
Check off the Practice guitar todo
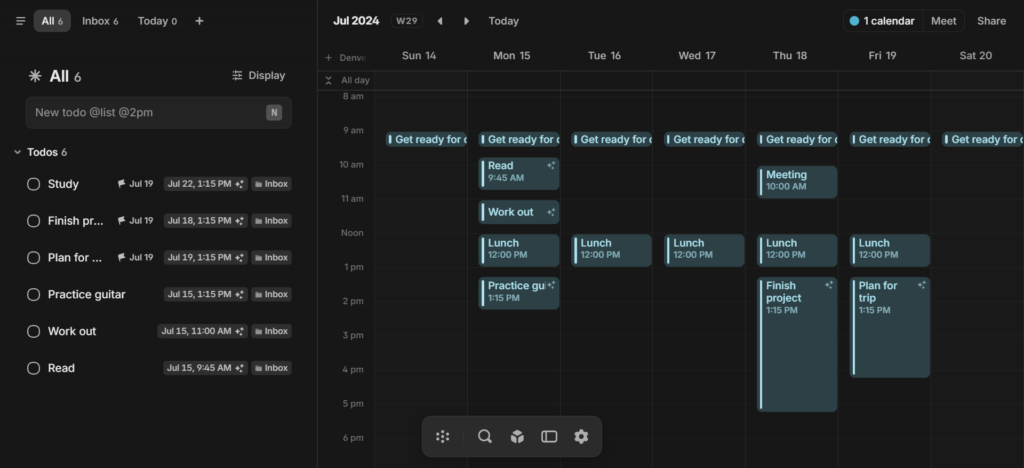(x=33, y=295)
